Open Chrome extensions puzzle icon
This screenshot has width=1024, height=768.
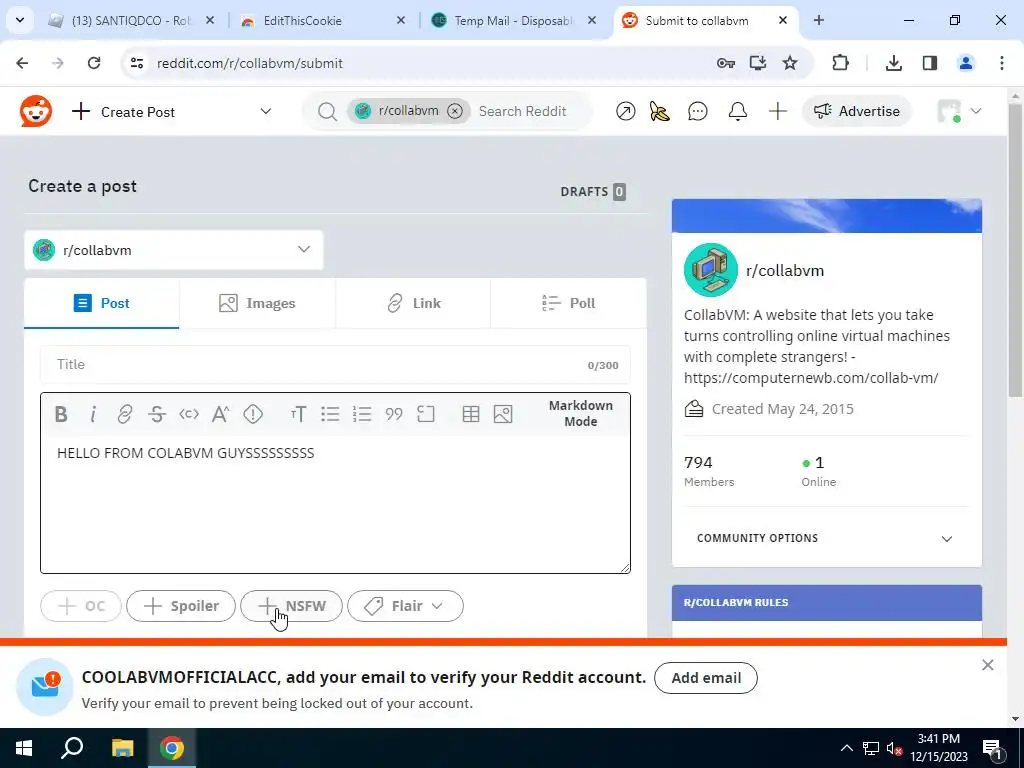coord(840,63)
